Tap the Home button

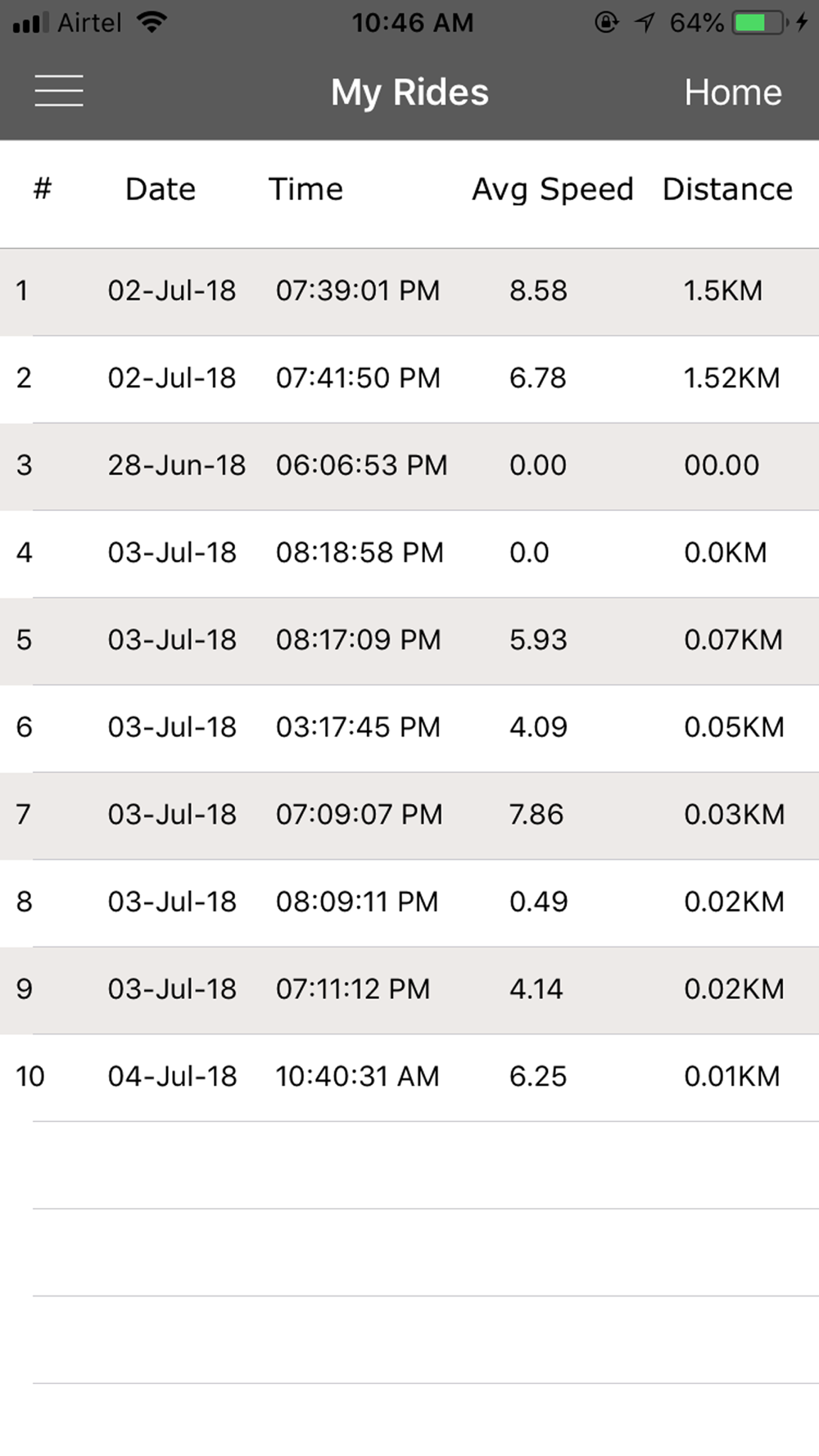732,93
